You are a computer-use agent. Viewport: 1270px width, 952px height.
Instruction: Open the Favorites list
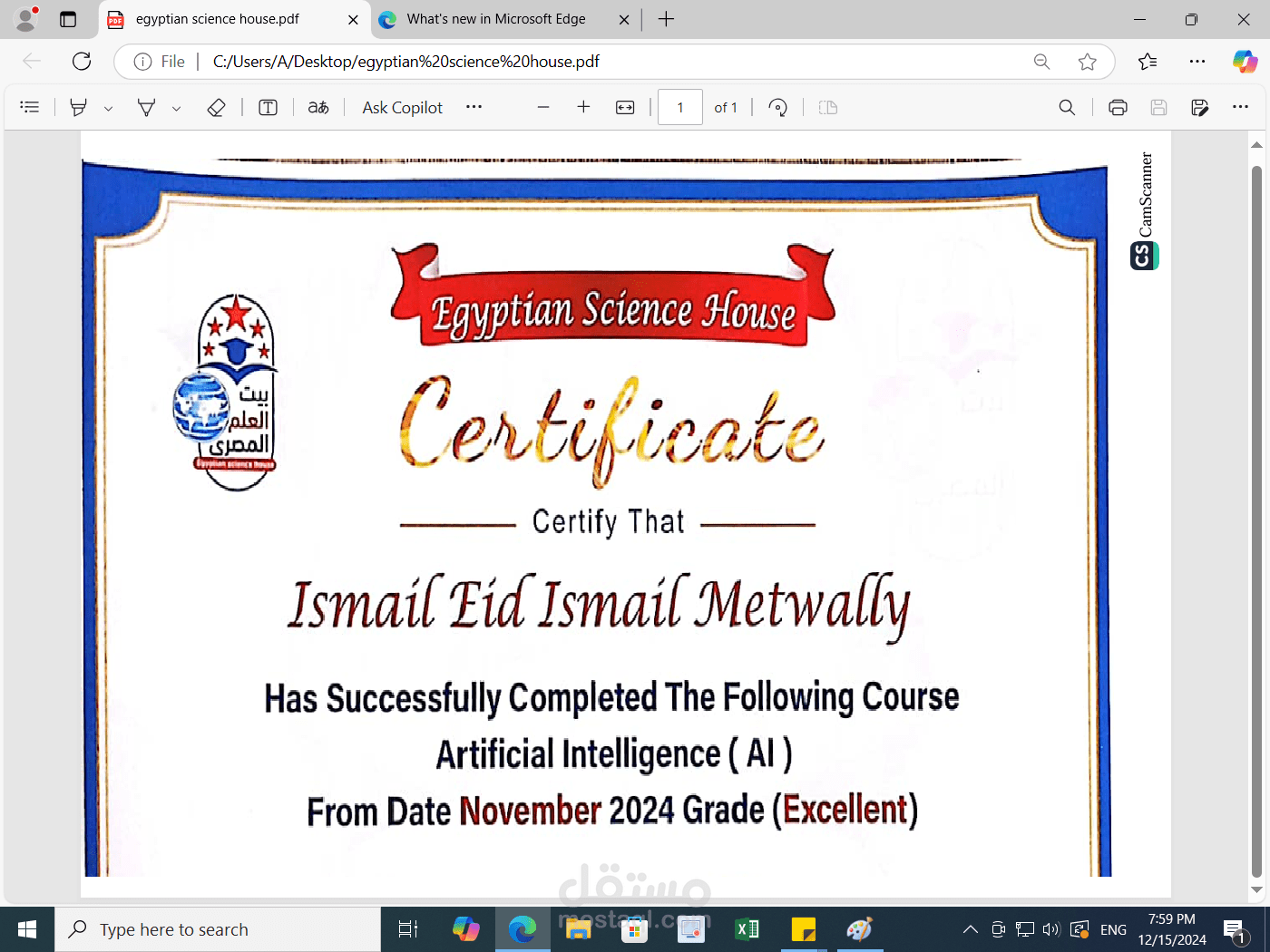pos(1148,61)
